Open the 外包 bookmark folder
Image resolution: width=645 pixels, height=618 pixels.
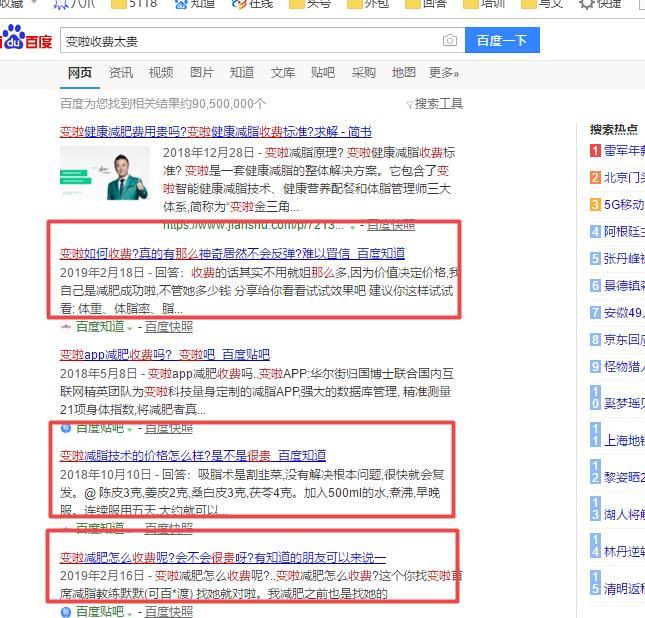(368, 4)
